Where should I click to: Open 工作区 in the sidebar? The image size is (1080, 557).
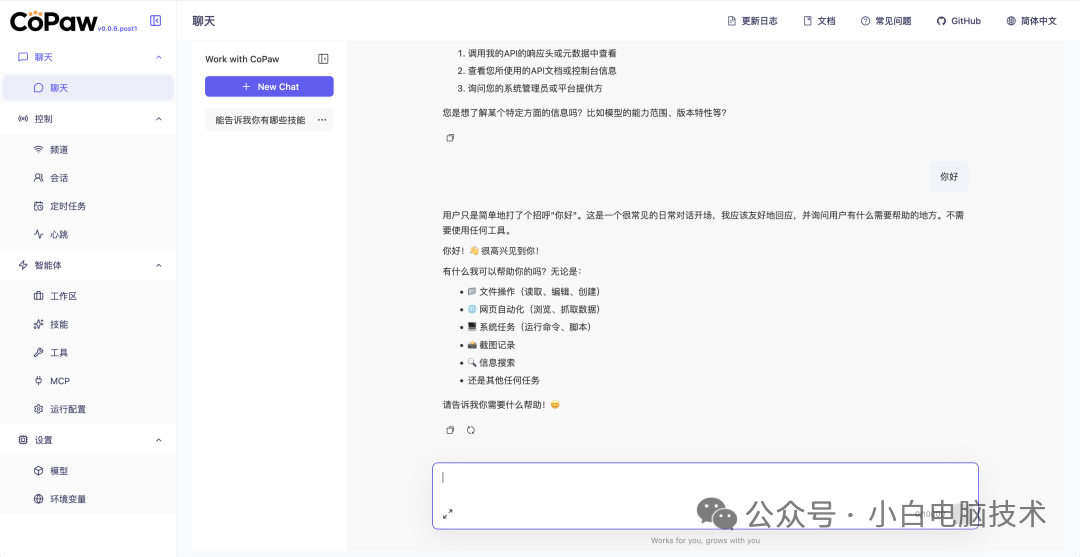(x=88, y=296)
